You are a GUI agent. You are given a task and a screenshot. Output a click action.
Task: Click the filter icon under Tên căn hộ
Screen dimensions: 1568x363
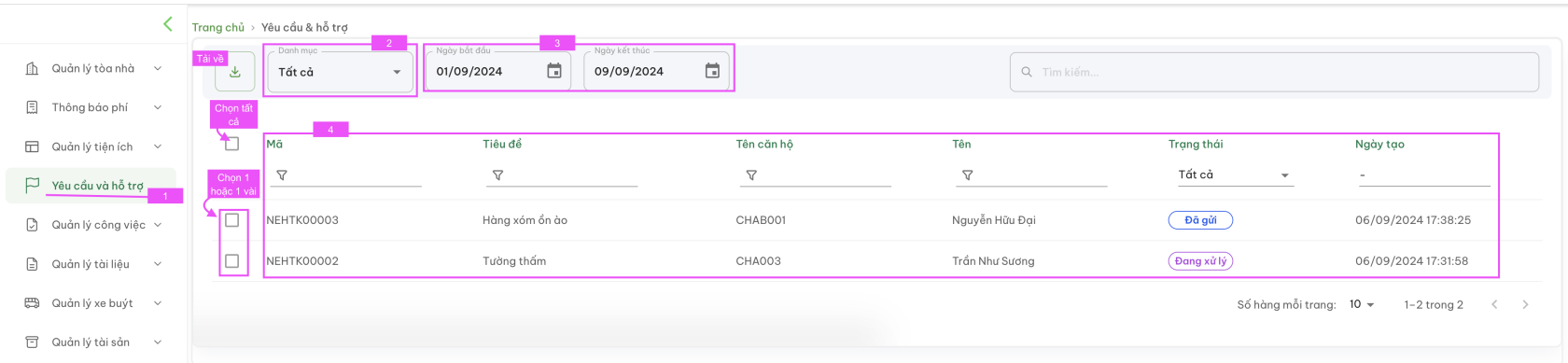[751, 175]
